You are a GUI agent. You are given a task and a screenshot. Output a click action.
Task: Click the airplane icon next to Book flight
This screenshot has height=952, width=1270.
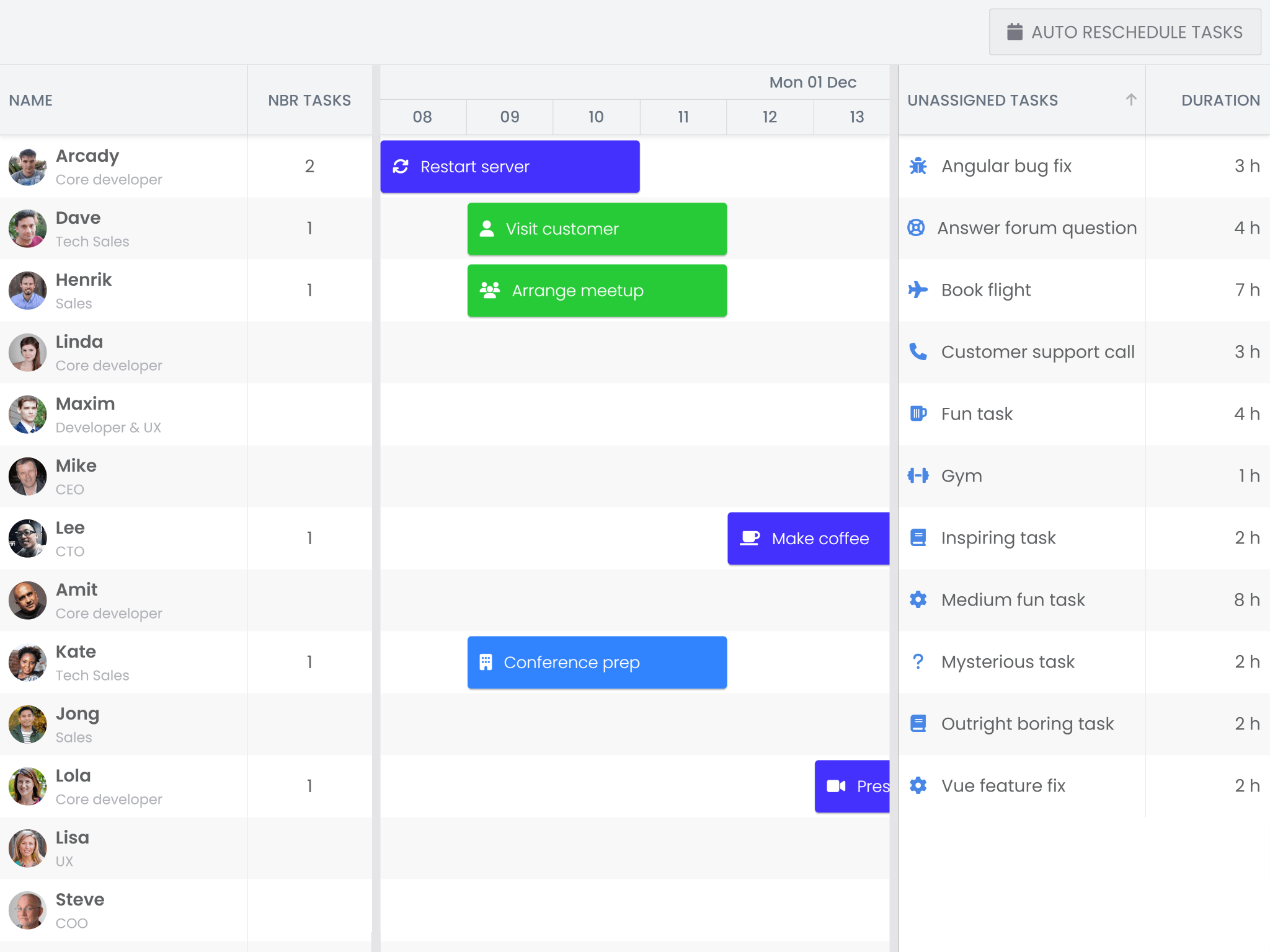click(918, 290)
